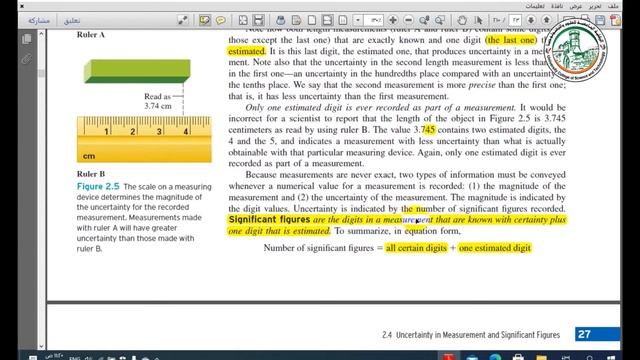
Task: Select the text selection cursor tool
Action: click(x=479, y=20)
